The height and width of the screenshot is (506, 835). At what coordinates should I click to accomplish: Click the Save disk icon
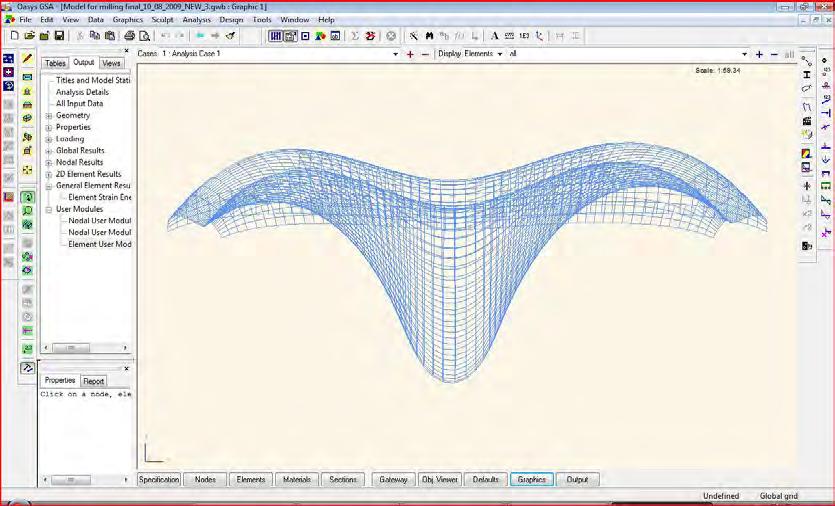[x=59, y=35]
